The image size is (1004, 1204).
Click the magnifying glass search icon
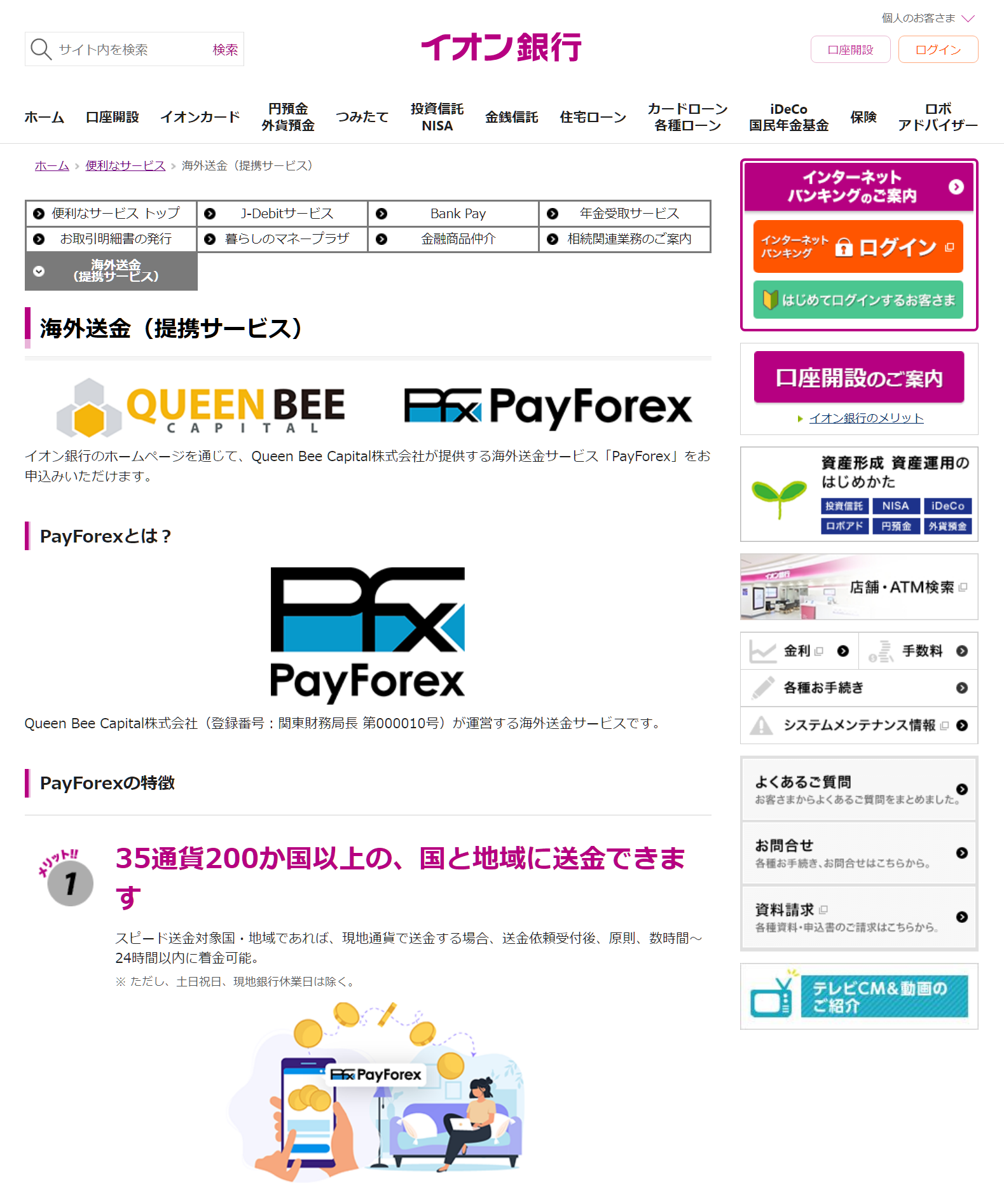click(41, 49)
